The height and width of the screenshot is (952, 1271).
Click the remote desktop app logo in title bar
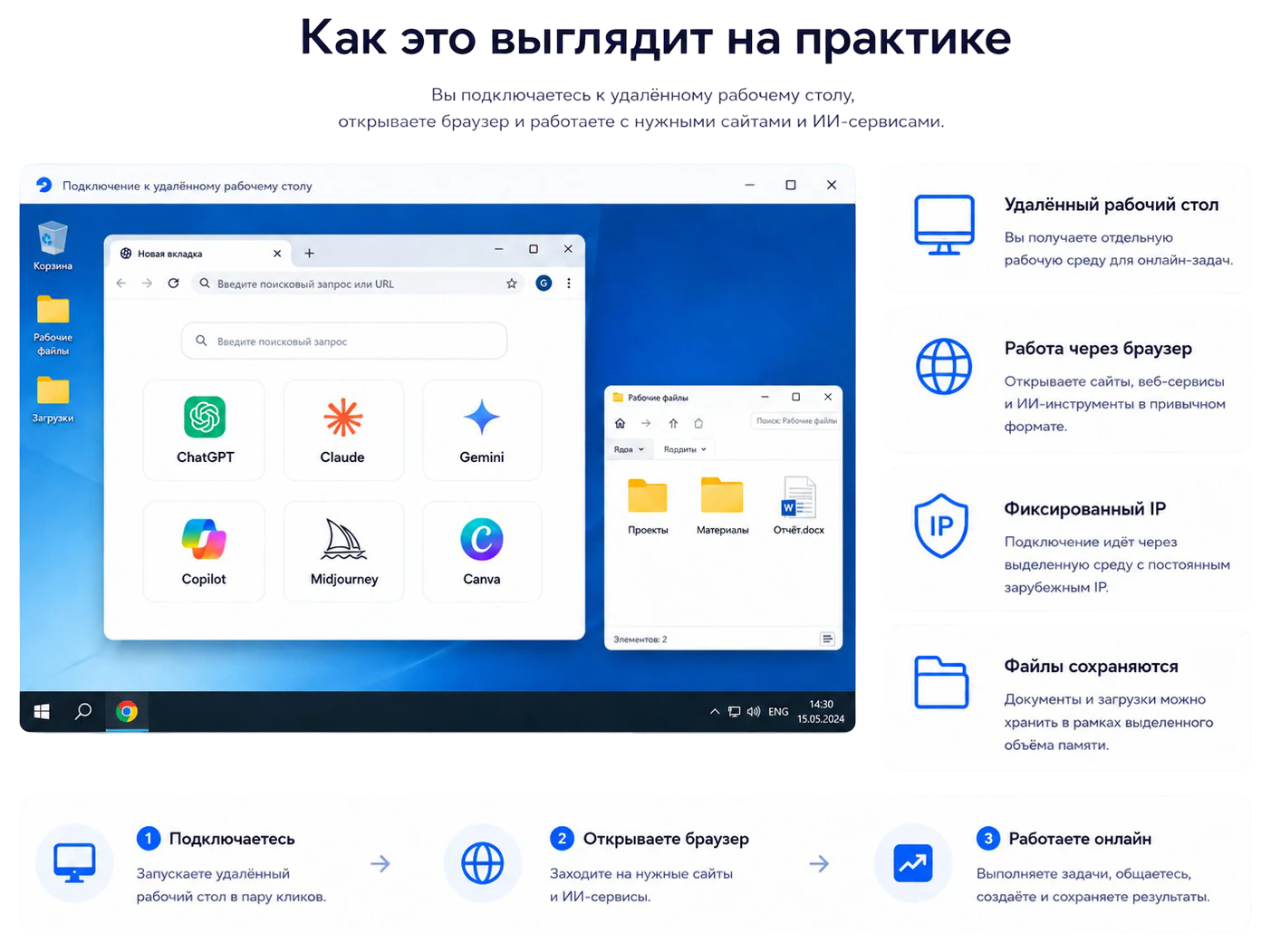click(43, 185)
